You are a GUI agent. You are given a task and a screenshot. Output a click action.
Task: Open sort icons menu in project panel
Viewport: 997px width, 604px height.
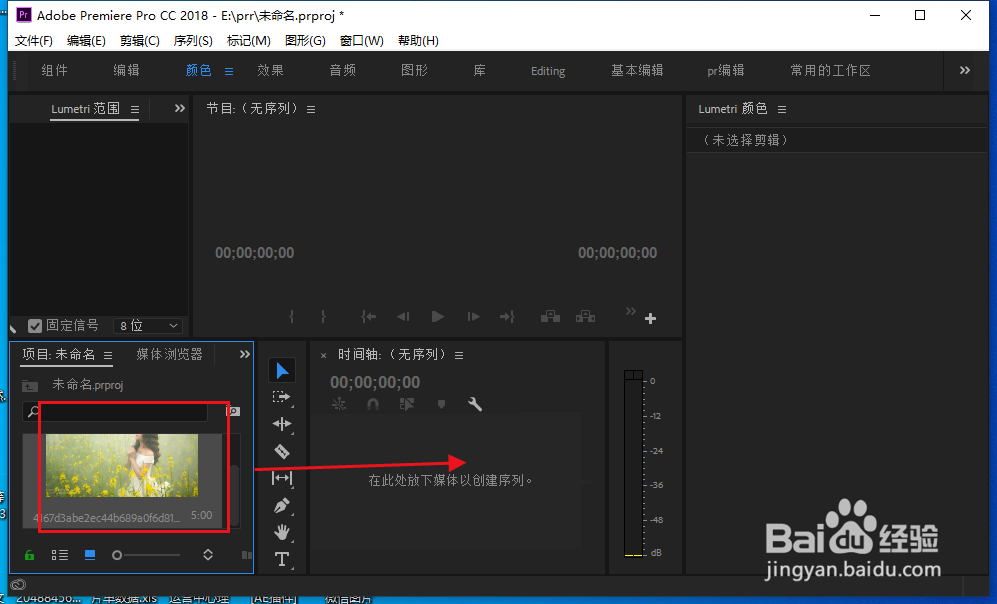click(208, 555)
